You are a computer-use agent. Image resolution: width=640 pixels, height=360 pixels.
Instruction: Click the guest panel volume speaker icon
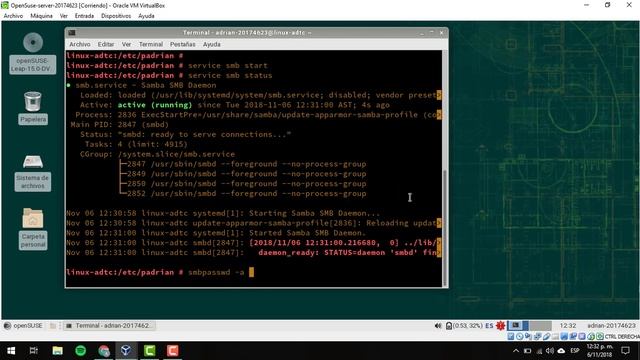click(x=438, y=326)
